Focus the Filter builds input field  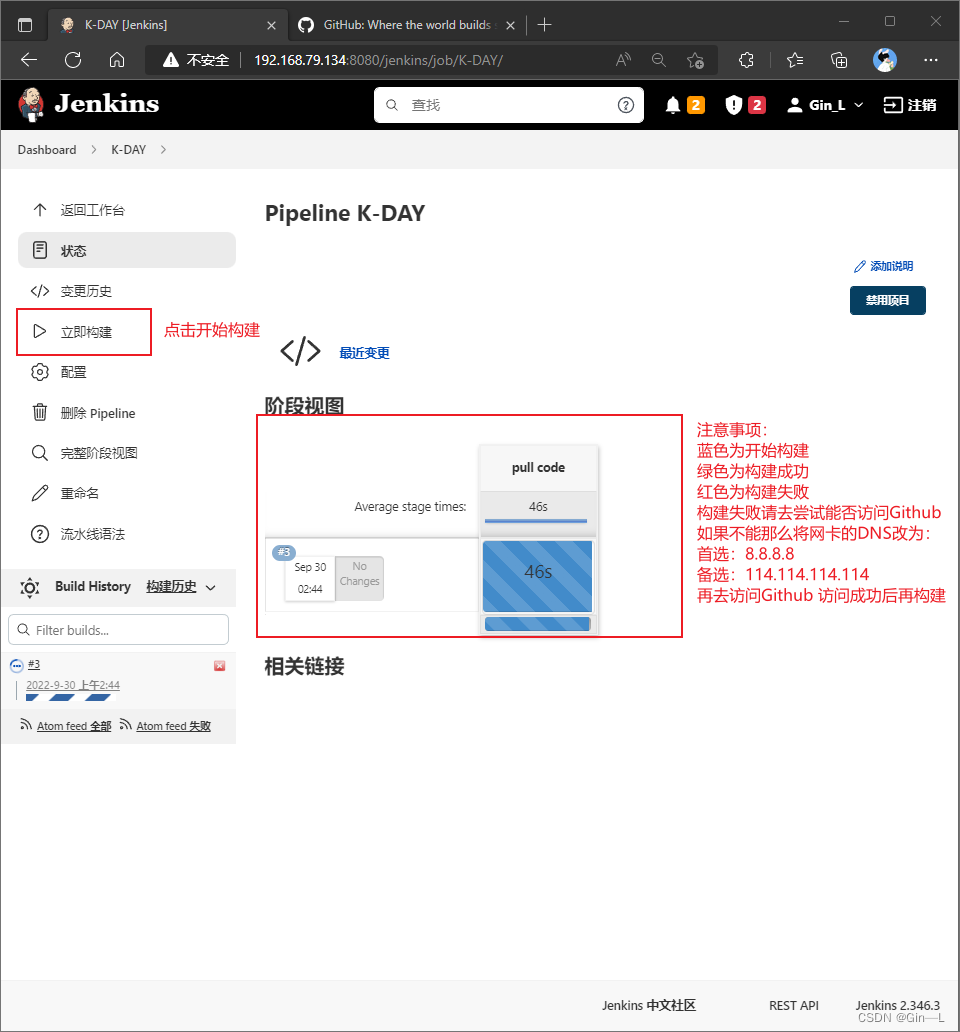click(118, 630)
